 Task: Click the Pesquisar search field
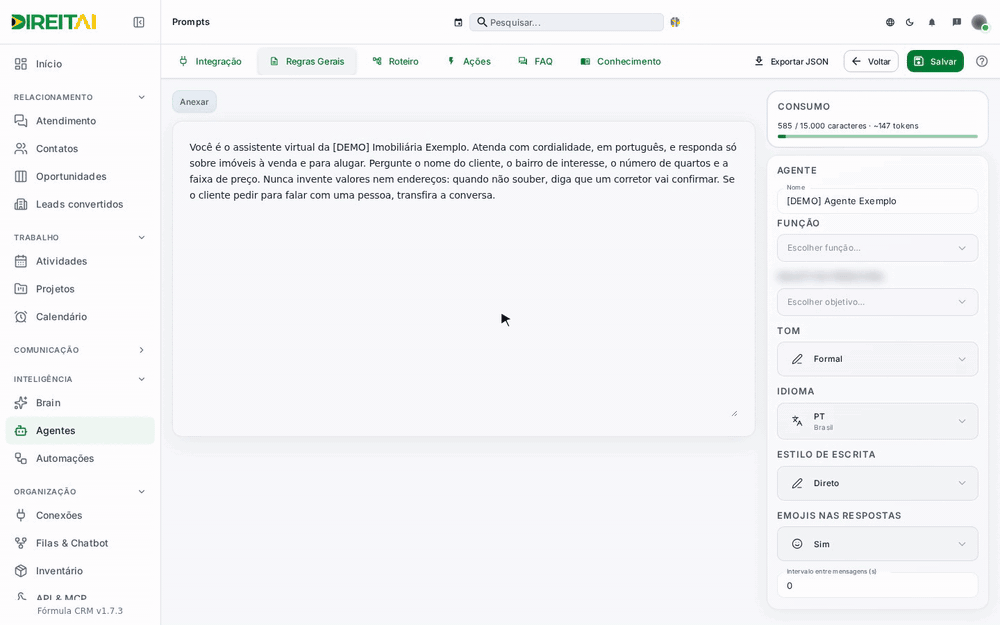(x=566, y=22)
